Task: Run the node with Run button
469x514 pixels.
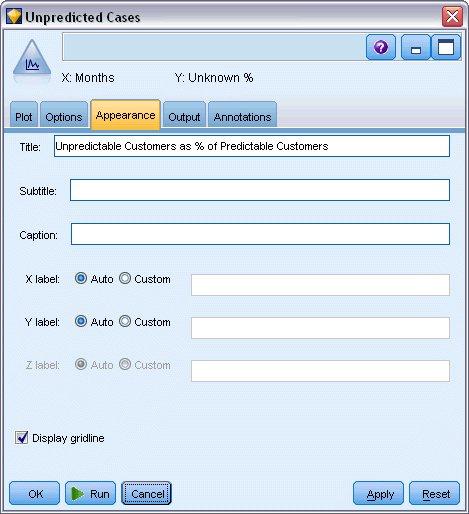Action: (90, 493)
